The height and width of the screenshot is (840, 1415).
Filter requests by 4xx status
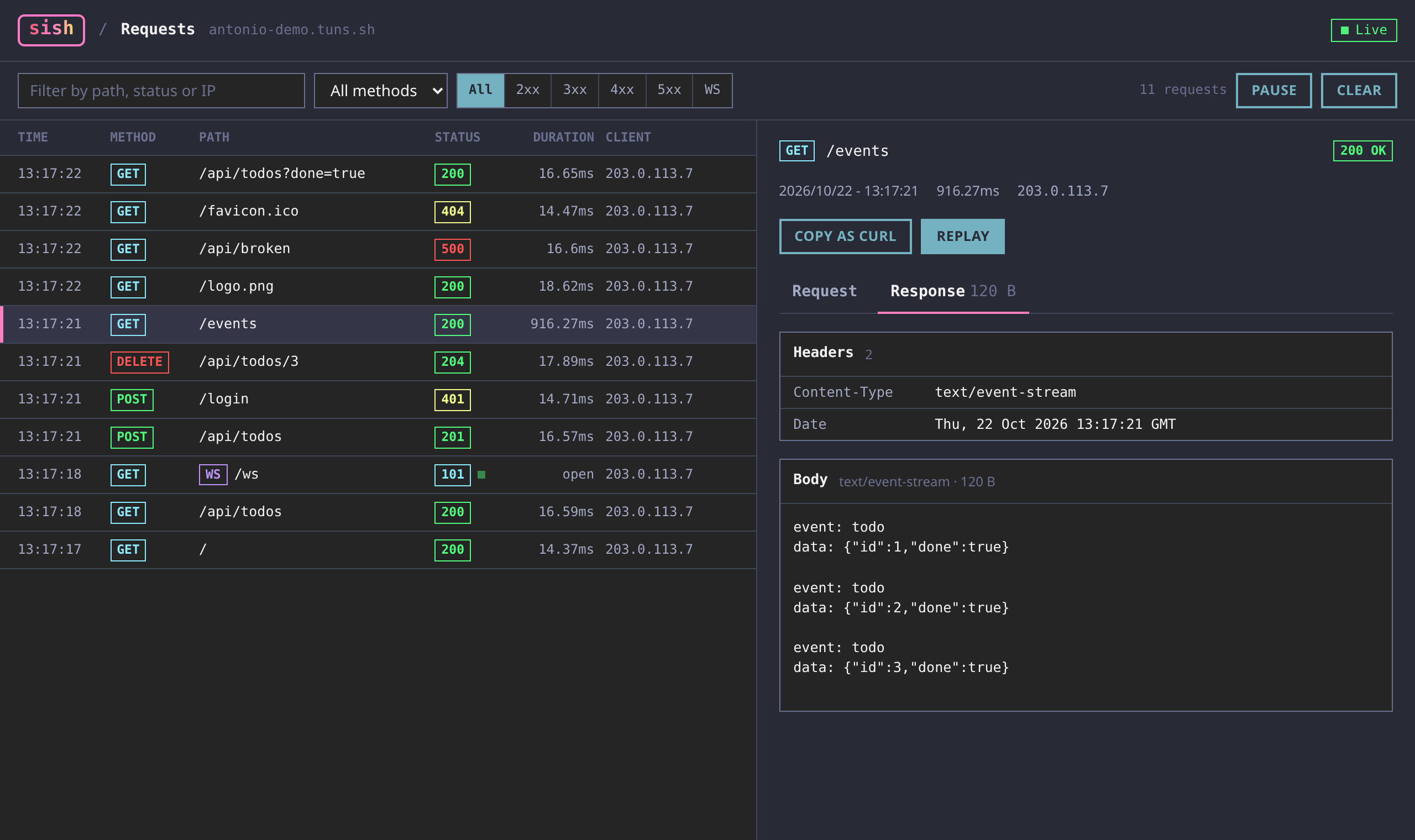coord(622,90)
